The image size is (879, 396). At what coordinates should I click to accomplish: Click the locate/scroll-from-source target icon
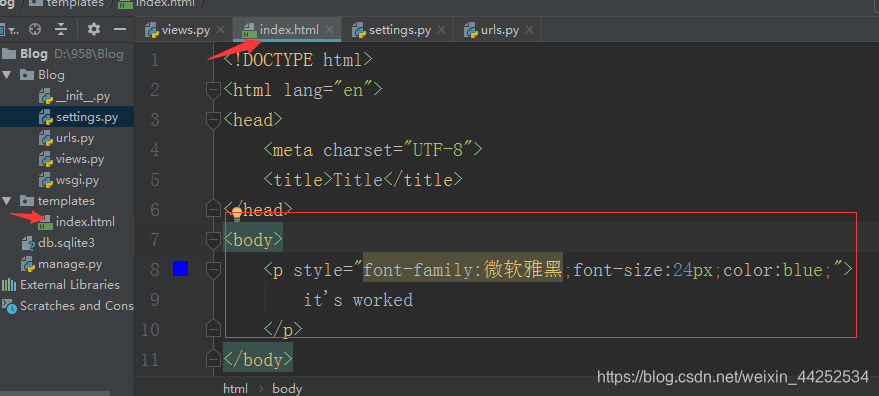pyautogui.click(x=35, y=29)
